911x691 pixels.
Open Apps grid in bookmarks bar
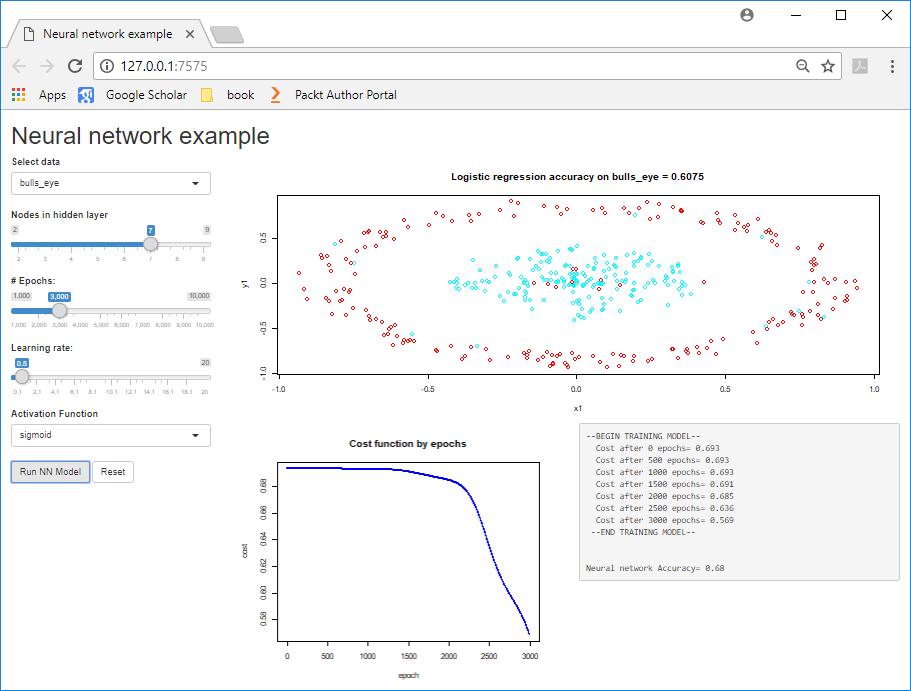click(x=38, y=95)
